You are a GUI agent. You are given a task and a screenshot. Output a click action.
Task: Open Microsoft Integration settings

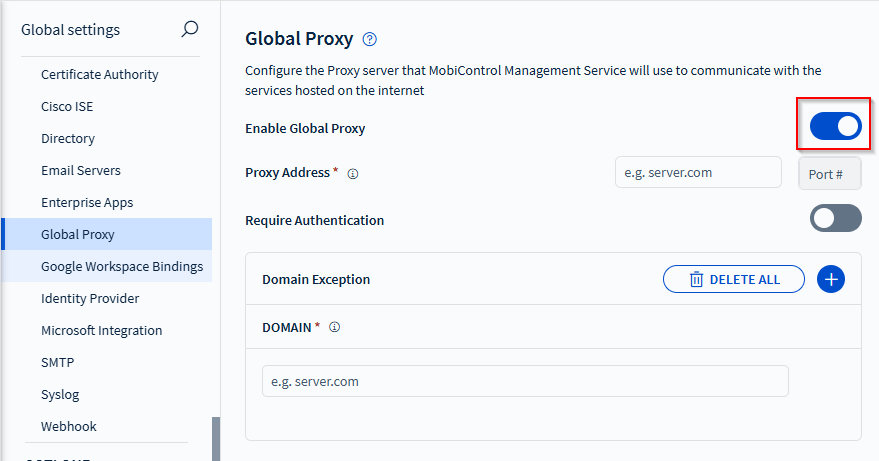pos(101,330)
